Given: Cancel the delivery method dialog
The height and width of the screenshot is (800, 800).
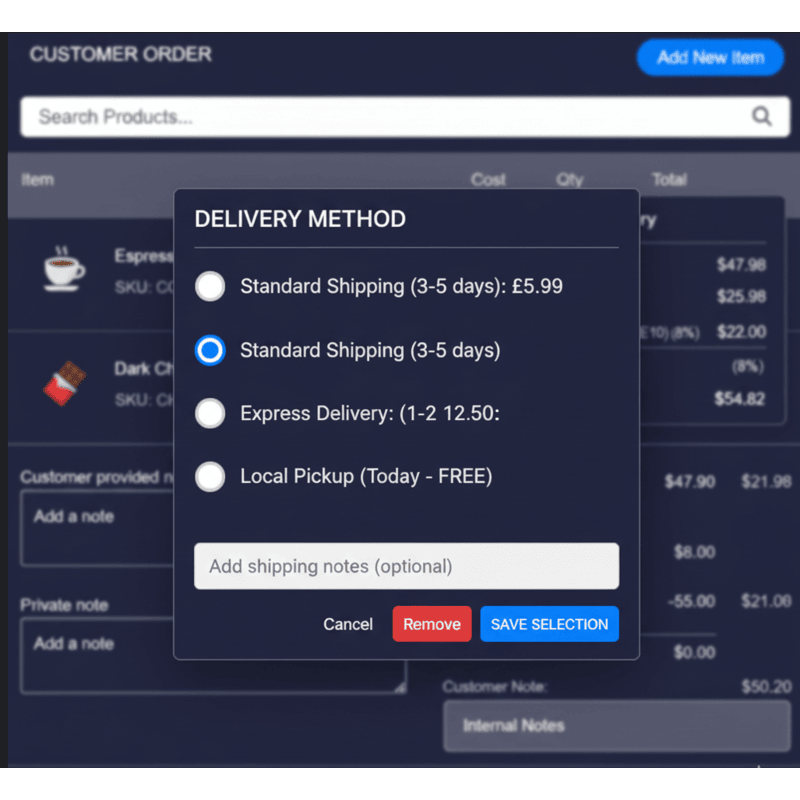Looking at the screenshot, I should (348, 624).
